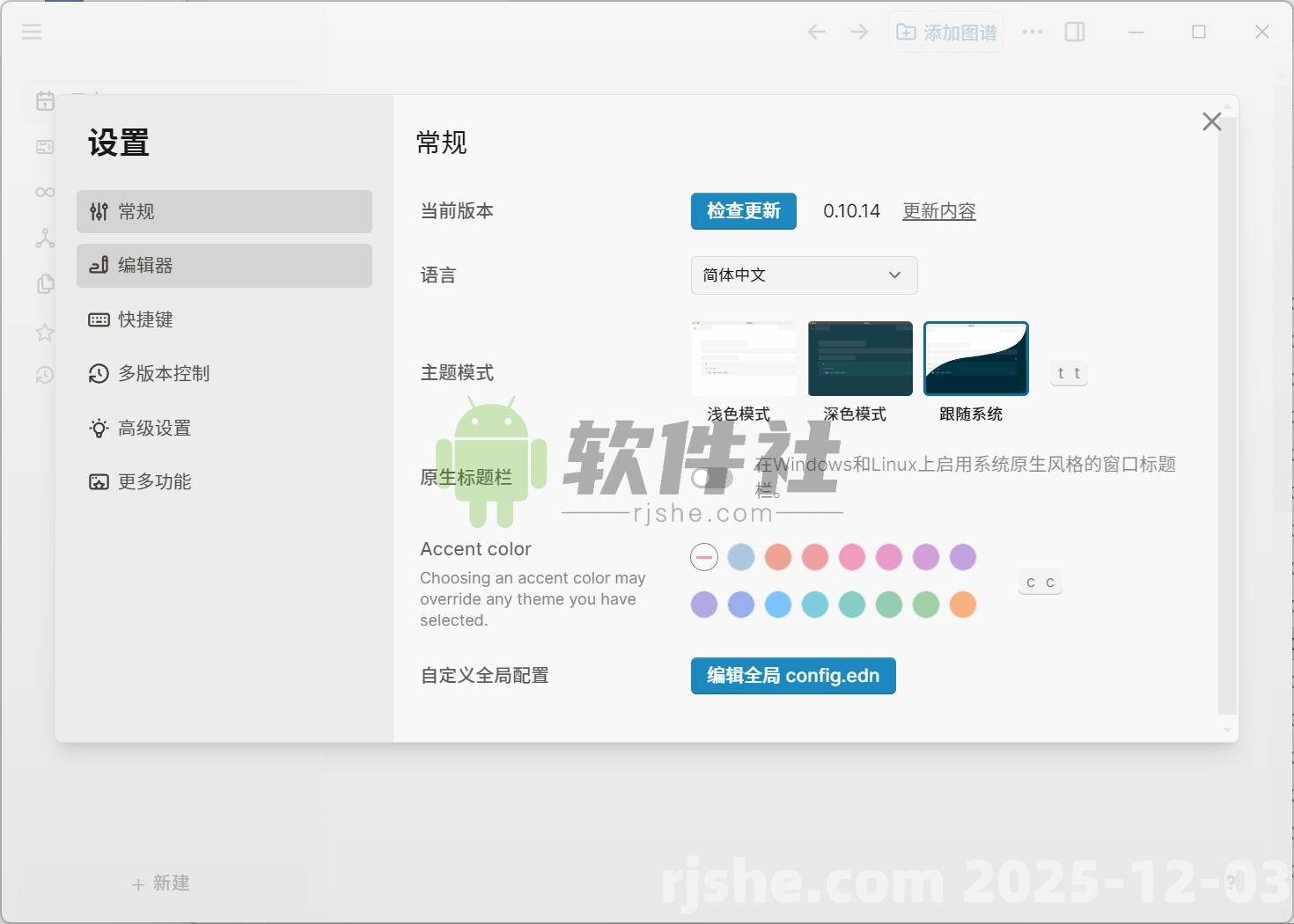Click 编辑全局 config.edn button
Screen dimensions: 1294x924
pos(792,676)
